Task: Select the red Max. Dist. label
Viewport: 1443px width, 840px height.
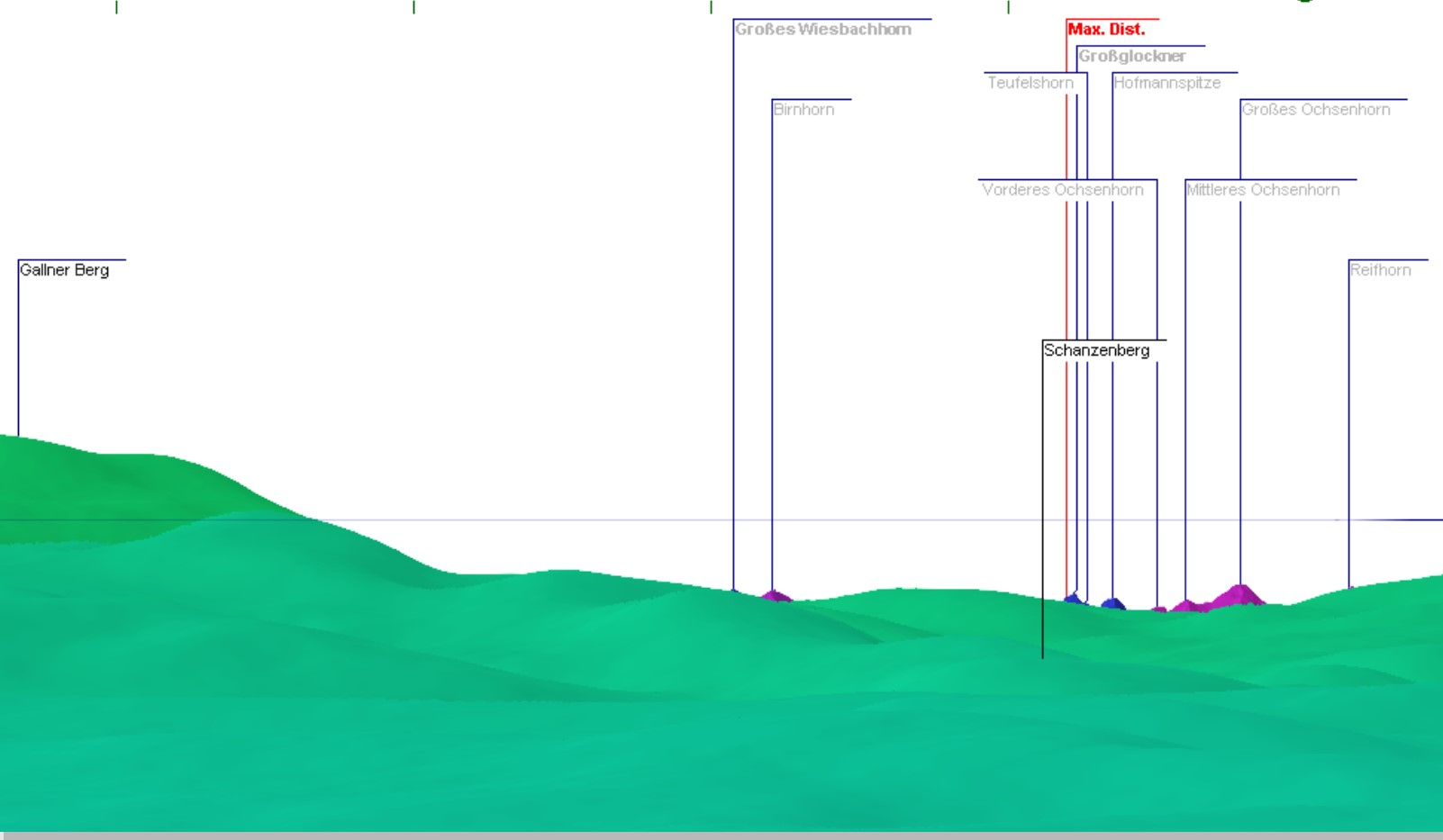Action: click(1106, 30)
